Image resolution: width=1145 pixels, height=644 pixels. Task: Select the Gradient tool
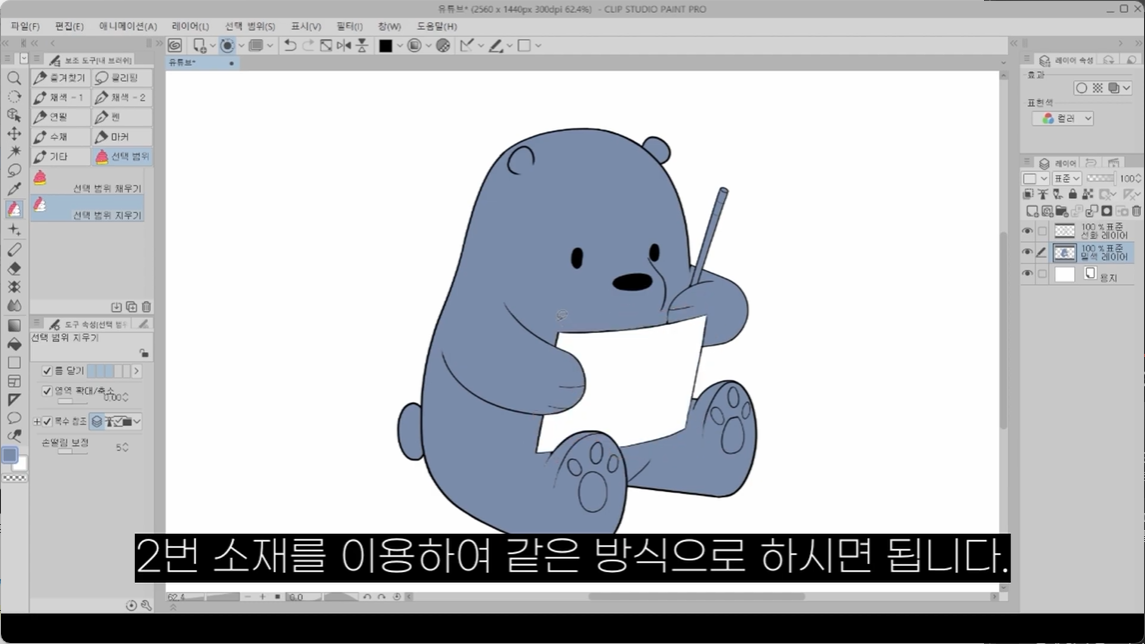(14, 325)
